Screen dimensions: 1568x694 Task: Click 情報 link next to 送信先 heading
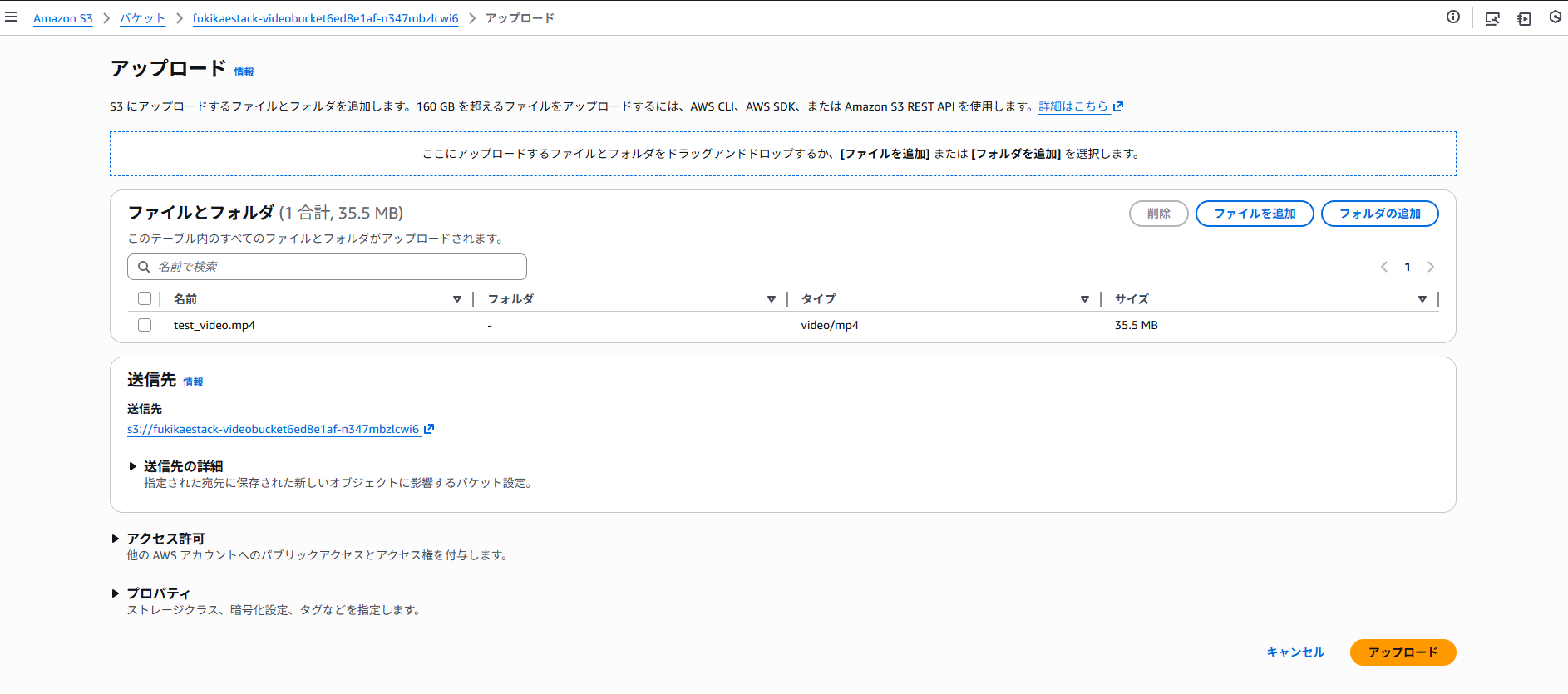click(193, 382)
